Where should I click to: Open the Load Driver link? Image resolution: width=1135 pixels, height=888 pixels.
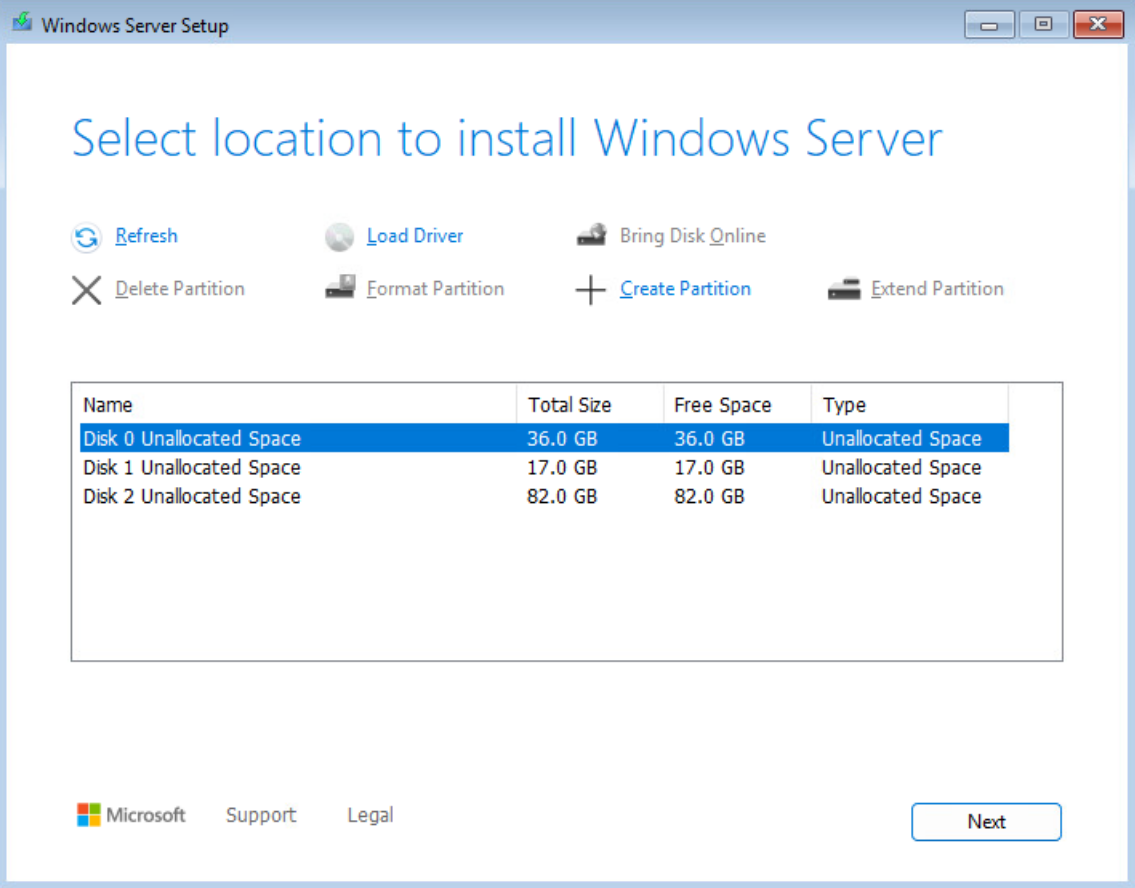[415, 236]
